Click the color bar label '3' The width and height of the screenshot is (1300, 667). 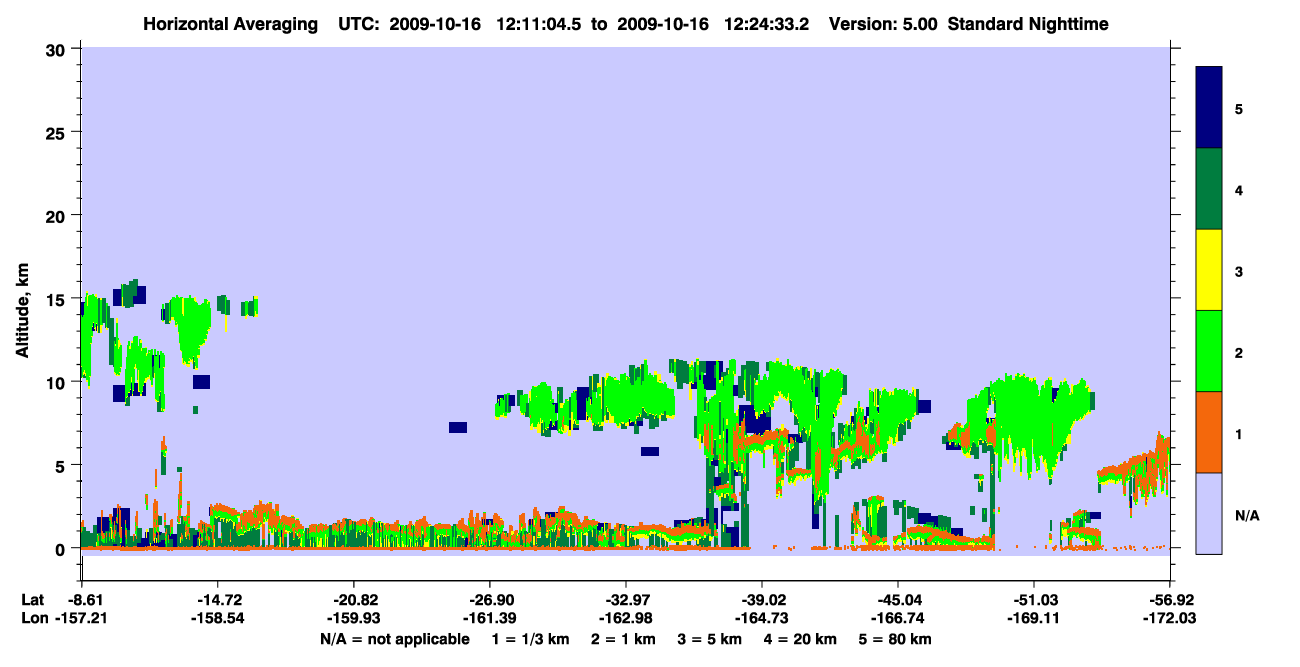click(1239, 271)
